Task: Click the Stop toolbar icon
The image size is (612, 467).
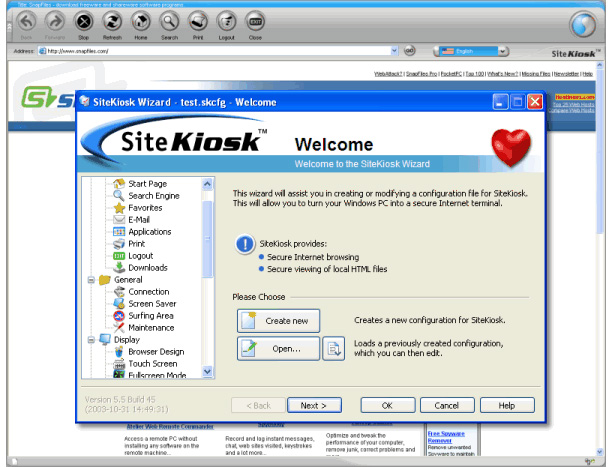Action: pyautogui.click(x=84, y=21)
